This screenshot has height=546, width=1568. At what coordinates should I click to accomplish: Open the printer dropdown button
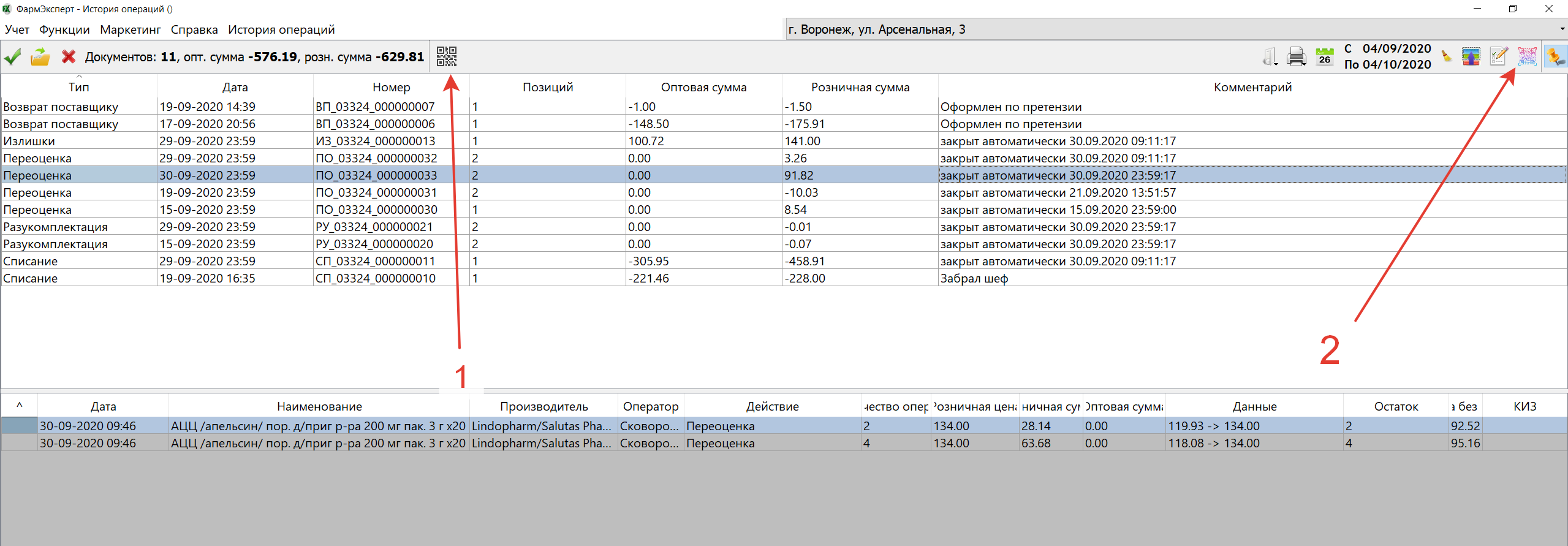click(1296, 57)
